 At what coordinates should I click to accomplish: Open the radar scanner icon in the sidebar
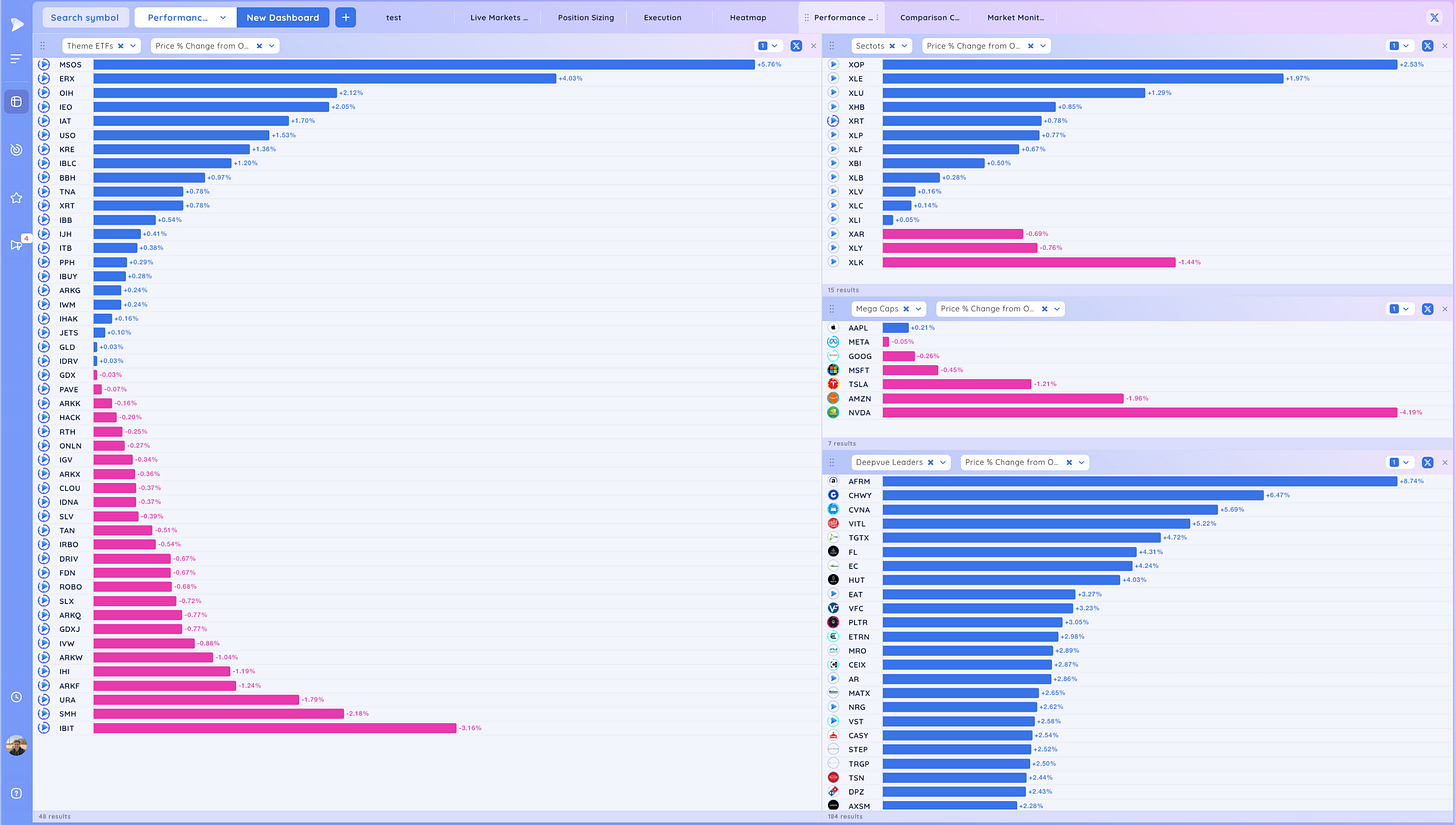16,150
